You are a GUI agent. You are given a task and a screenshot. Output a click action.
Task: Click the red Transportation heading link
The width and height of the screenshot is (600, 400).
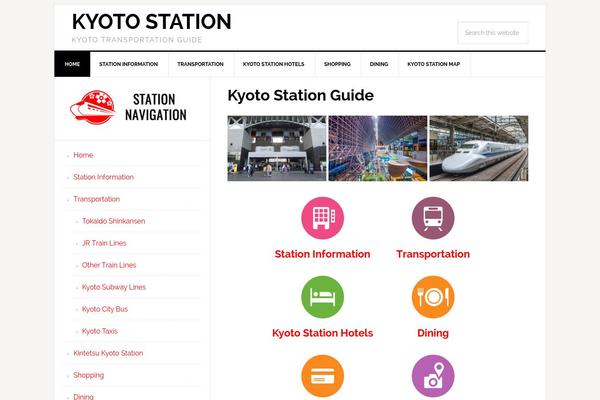(x=433, y=254)
